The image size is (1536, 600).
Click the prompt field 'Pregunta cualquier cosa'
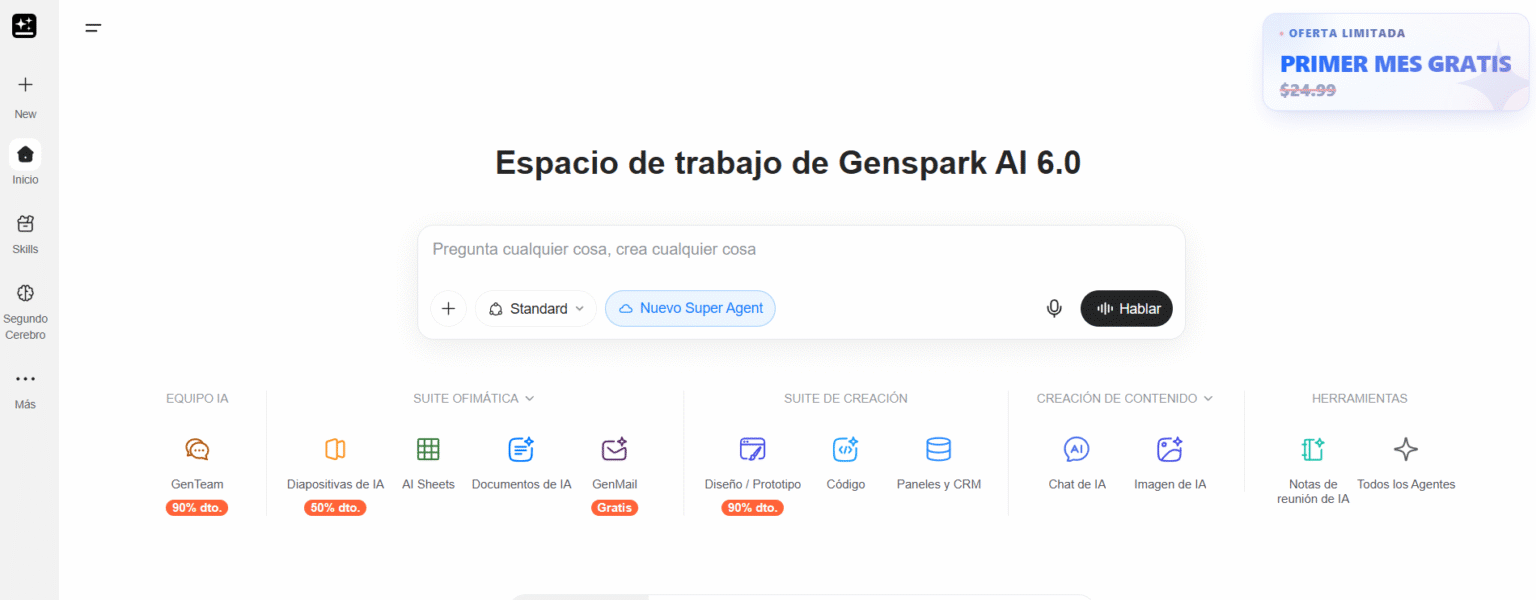coord(800,249)
